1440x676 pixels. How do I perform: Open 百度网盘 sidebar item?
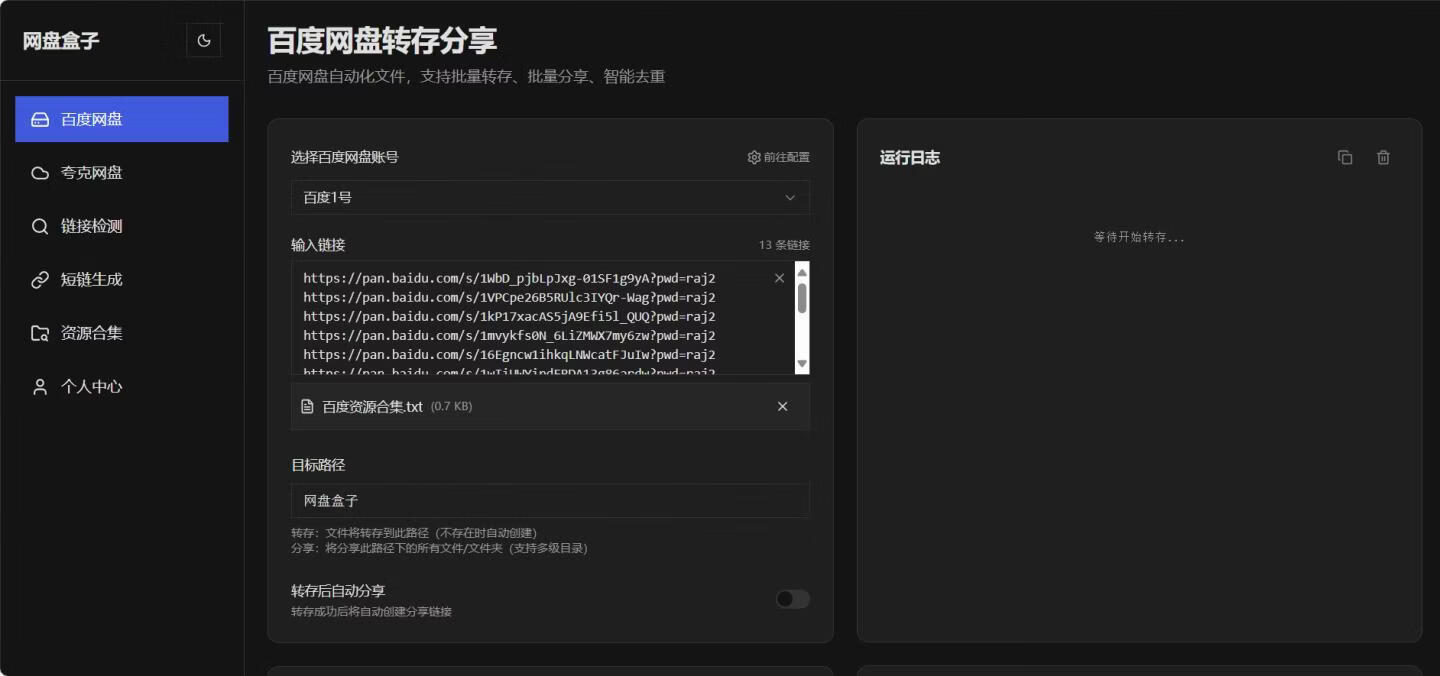122,119
